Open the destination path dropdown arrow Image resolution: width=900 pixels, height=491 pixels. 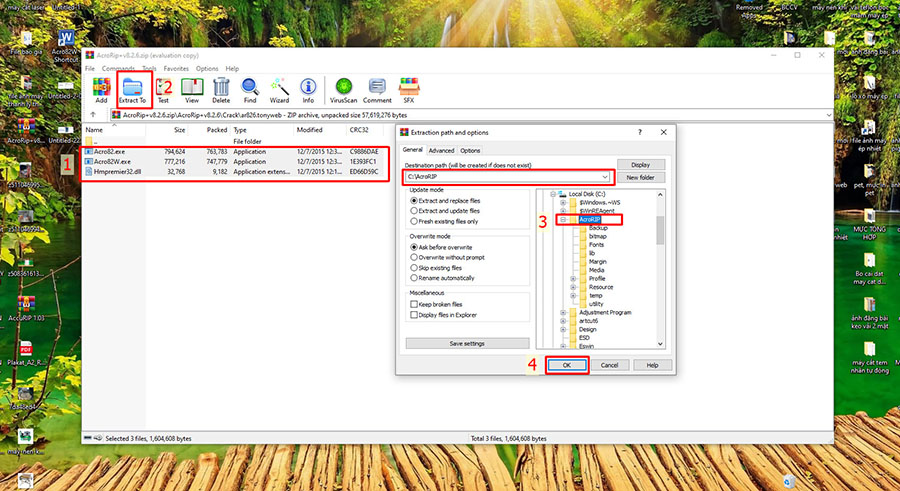click(x=605, y=177)
